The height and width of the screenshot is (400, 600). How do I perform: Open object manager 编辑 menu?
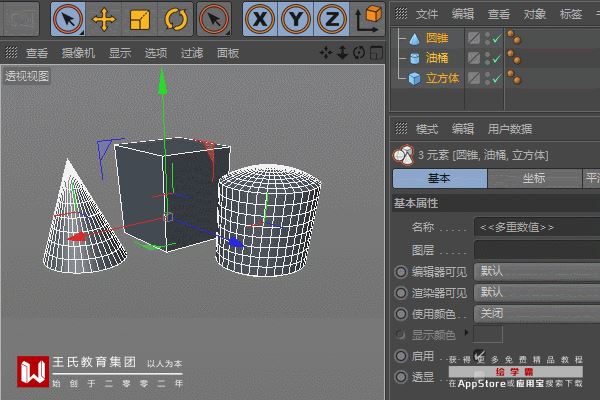click(x=463, y=14)
